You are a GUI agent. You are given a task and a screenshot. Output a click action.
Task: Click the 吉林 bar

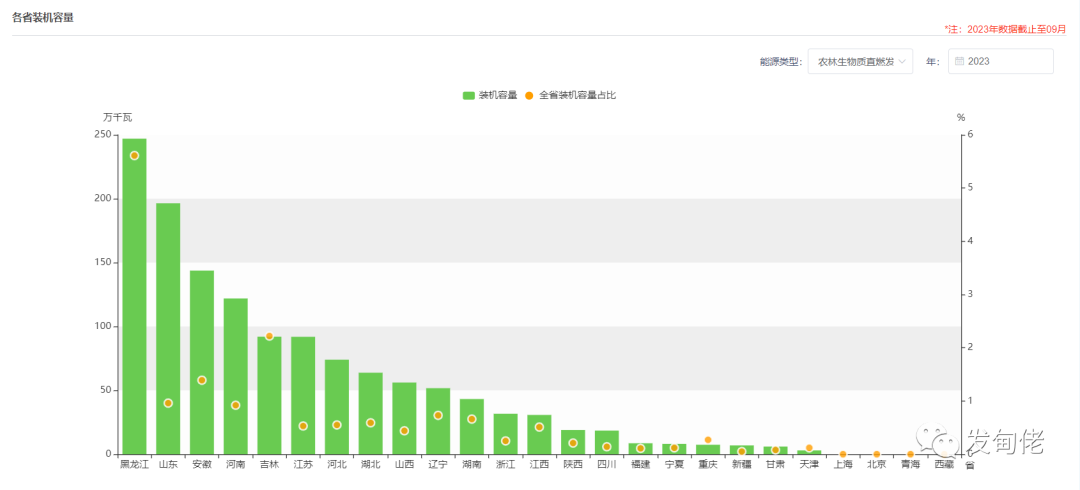click(269, 396)
